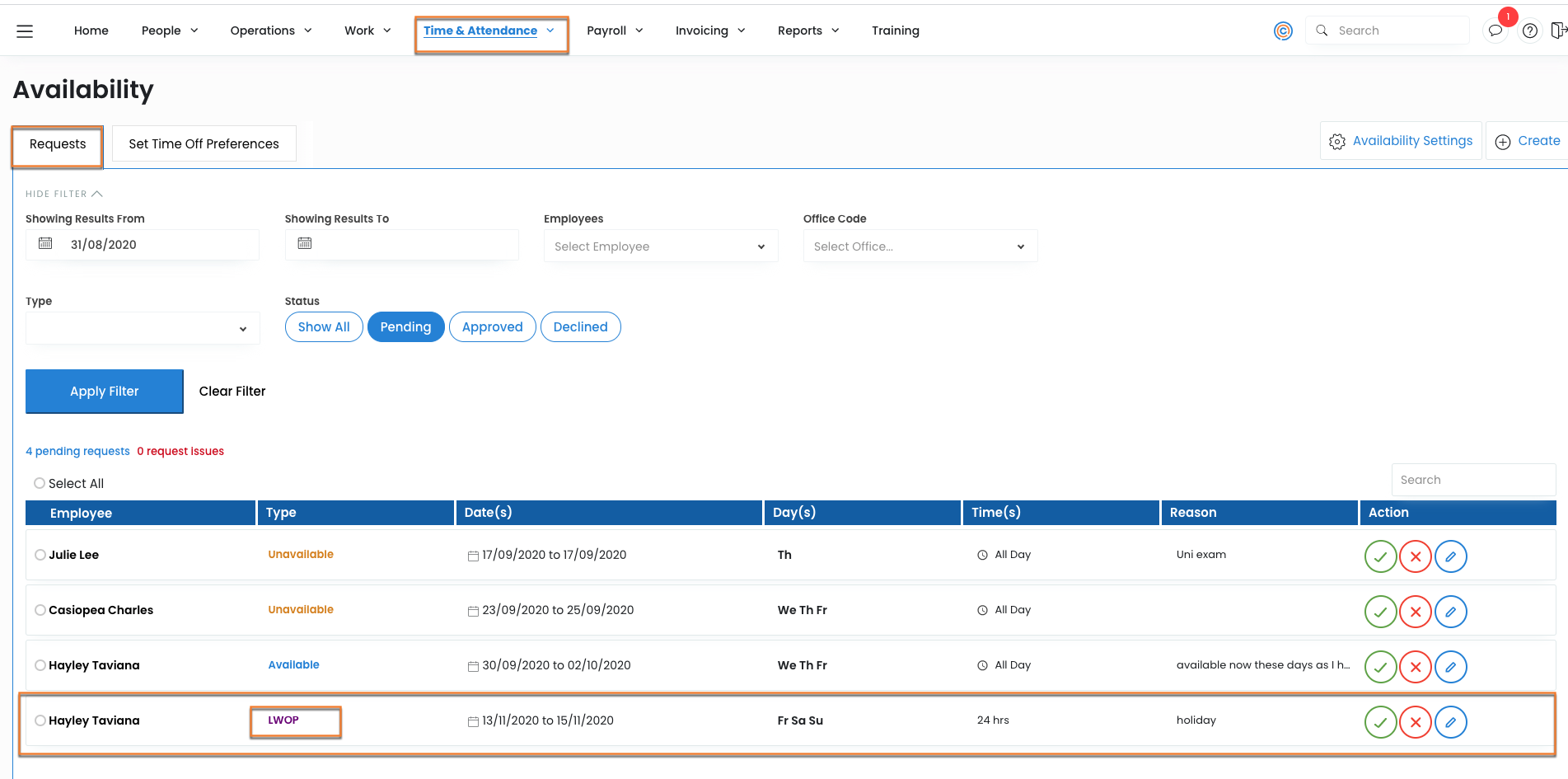1568x779 pixels.
Task: Open calendar for Showing Results To
Action: click(305, 244)
